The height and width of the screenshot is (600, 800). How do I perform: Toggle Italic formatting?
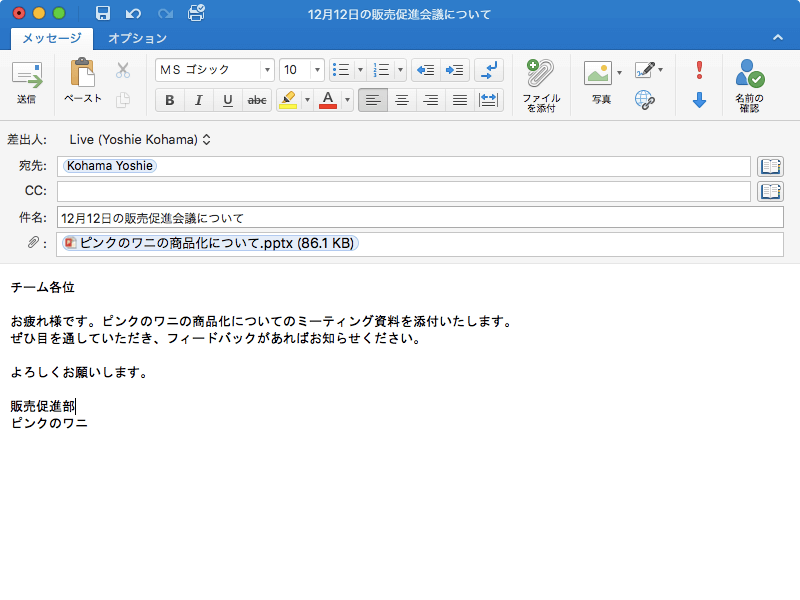[198, 100]
